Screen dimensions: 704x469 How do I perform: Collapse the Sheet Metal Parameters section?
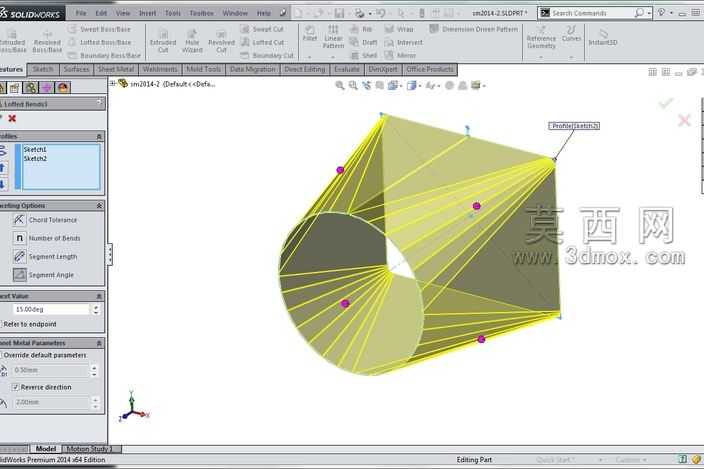tap(99, 343)
